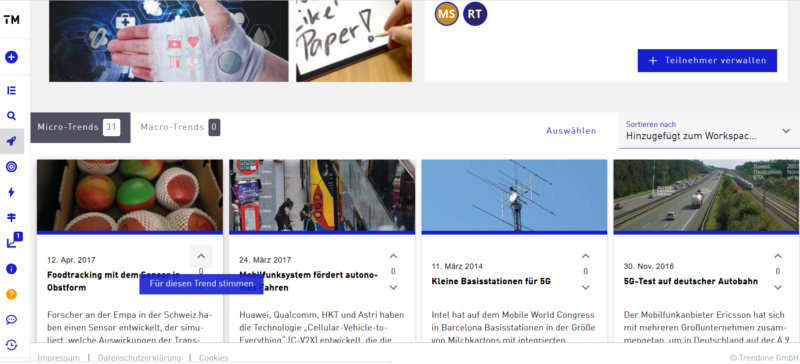This screenshot has height=364, width=800.
Task: Upvote the Foodtracking mit dem Sensor trend
Action: click(201, 256)
